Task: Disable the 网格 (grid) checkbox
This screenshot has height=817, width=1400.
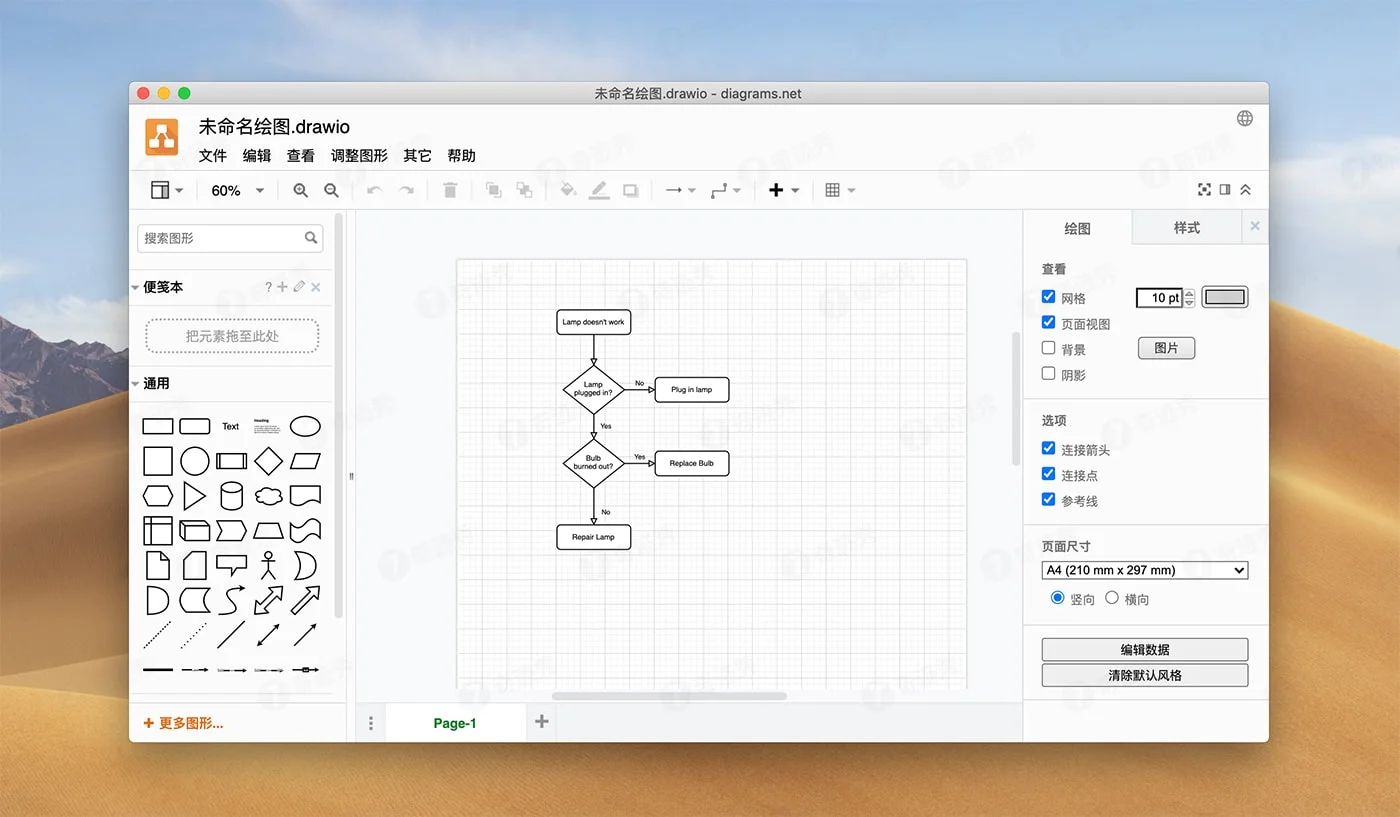Action: 1048,297
